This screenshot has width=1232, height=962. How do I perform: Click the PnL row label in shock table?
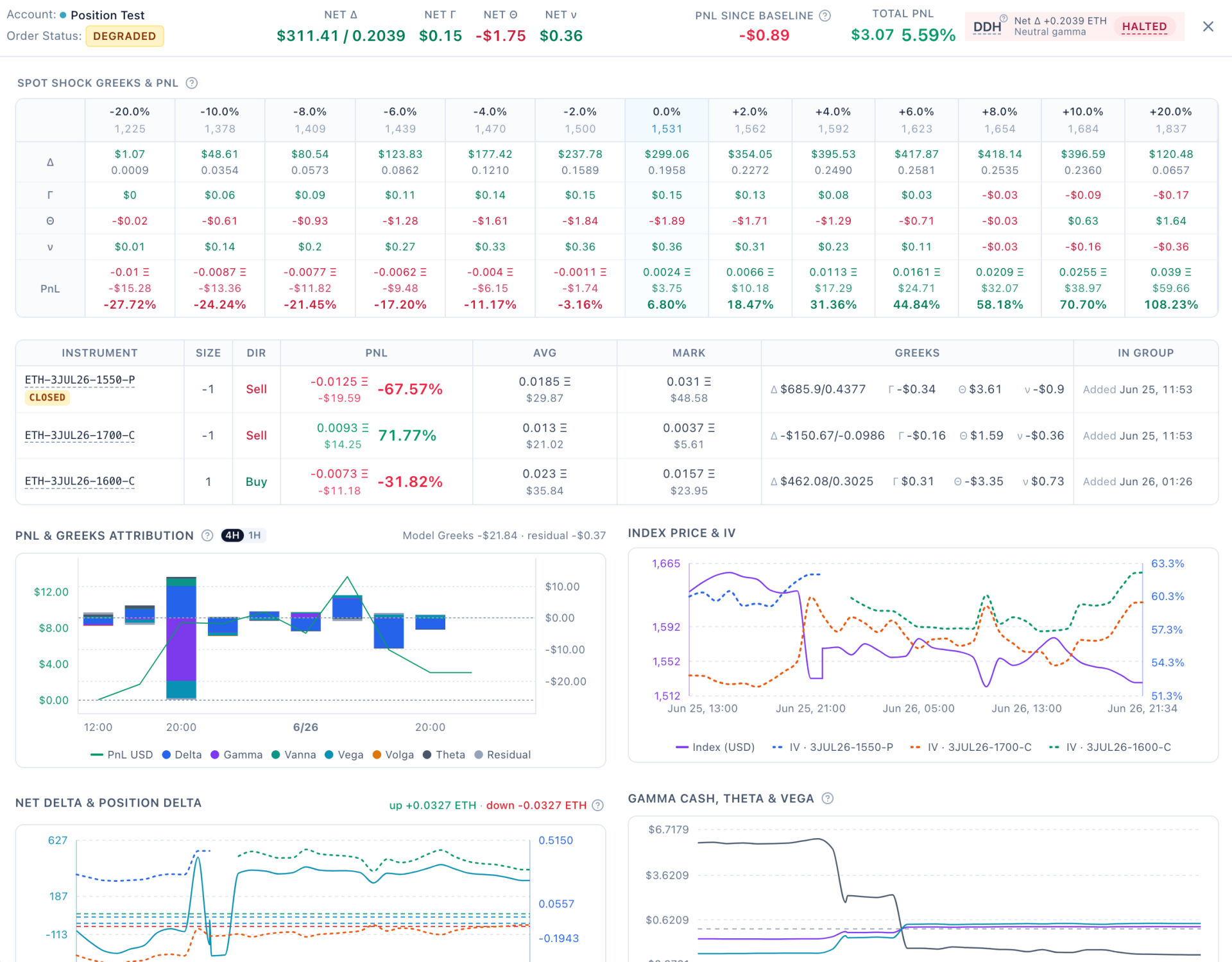click(x=50, y=289)
